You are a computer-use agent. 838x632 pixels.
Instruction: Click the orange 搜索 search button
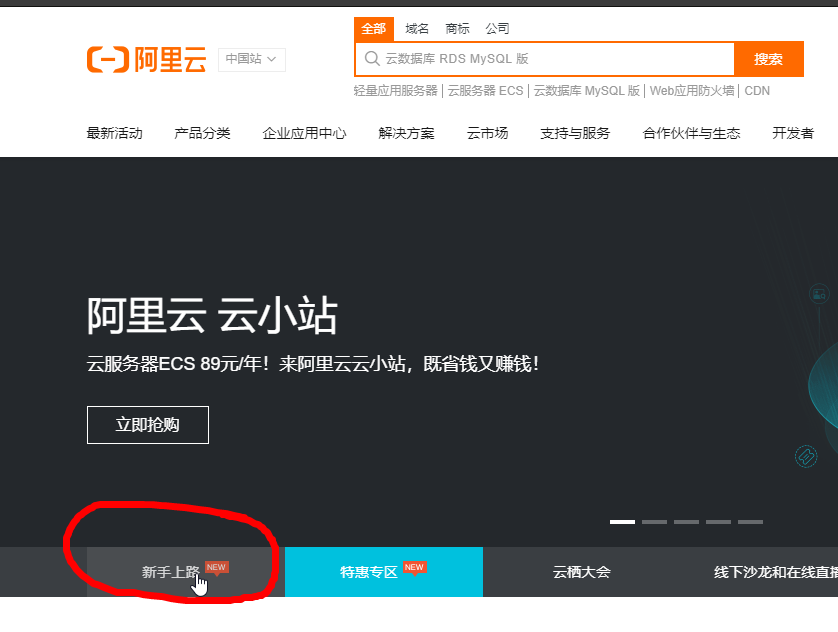768,60
